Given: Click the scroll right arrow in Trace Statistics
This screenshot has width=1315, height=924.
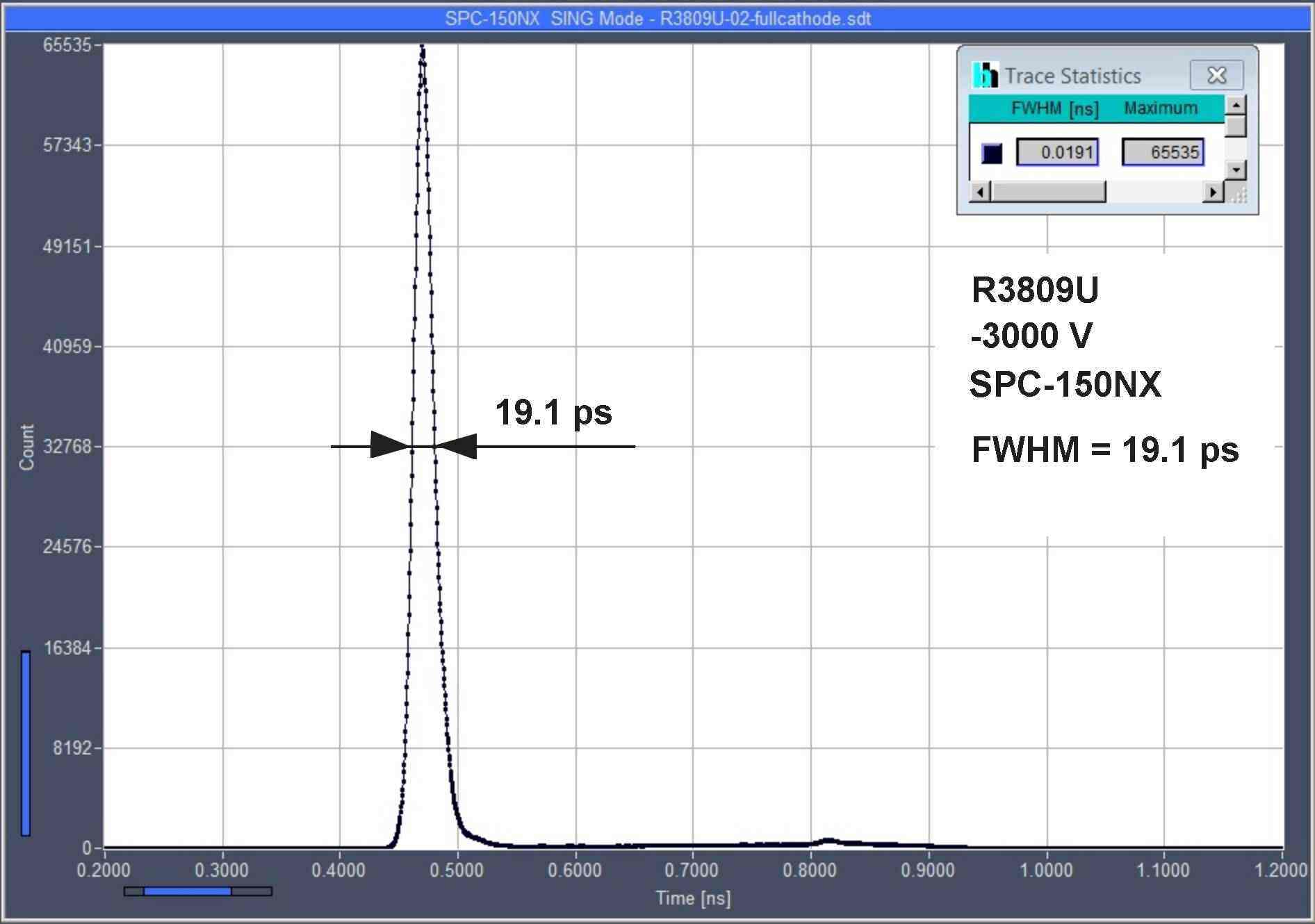Looking at the screenshot, I should [1213, 192].
